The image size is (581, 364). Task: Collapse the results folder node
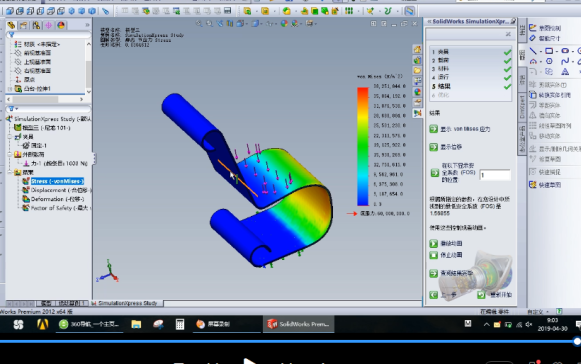(x=10, y=172)
